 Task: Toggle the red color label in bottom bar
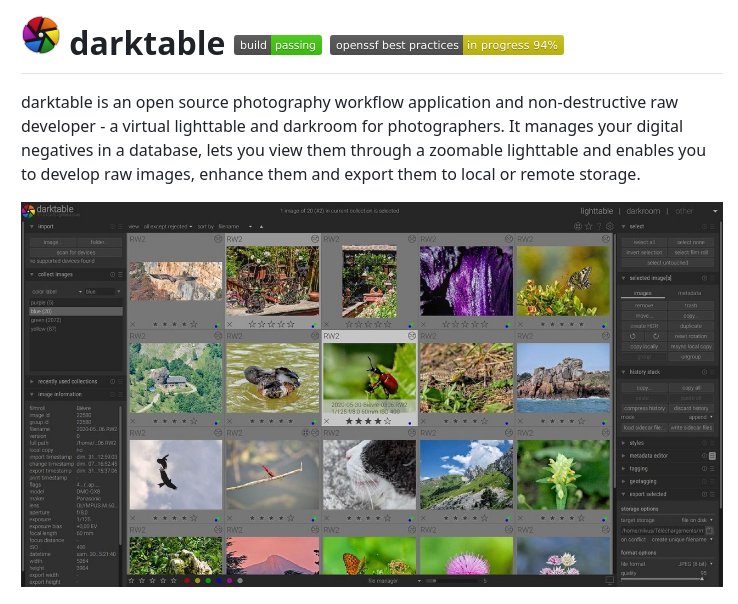tap(187, 580)
